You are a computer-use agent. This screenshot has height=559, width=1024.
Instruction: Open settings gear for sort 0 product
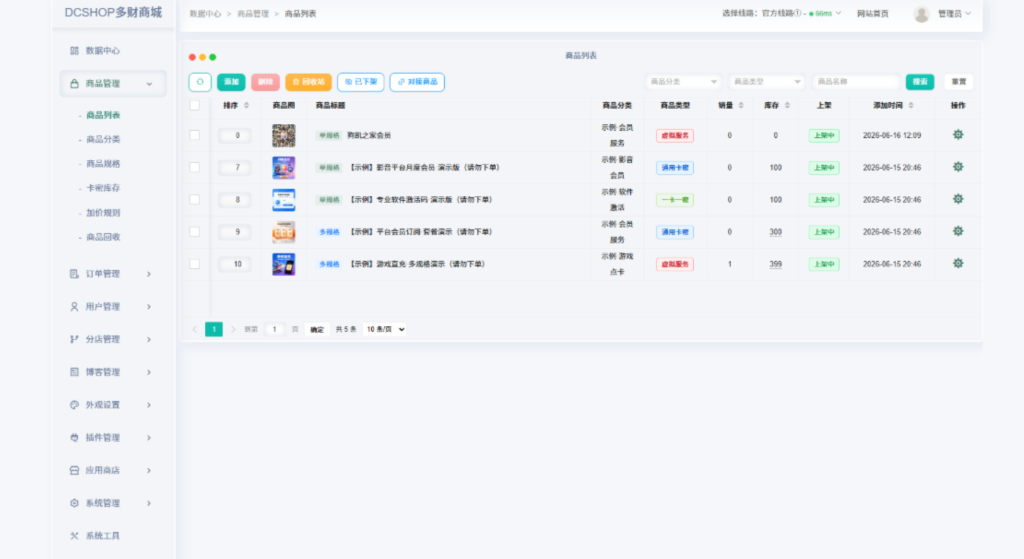point(958,135)
